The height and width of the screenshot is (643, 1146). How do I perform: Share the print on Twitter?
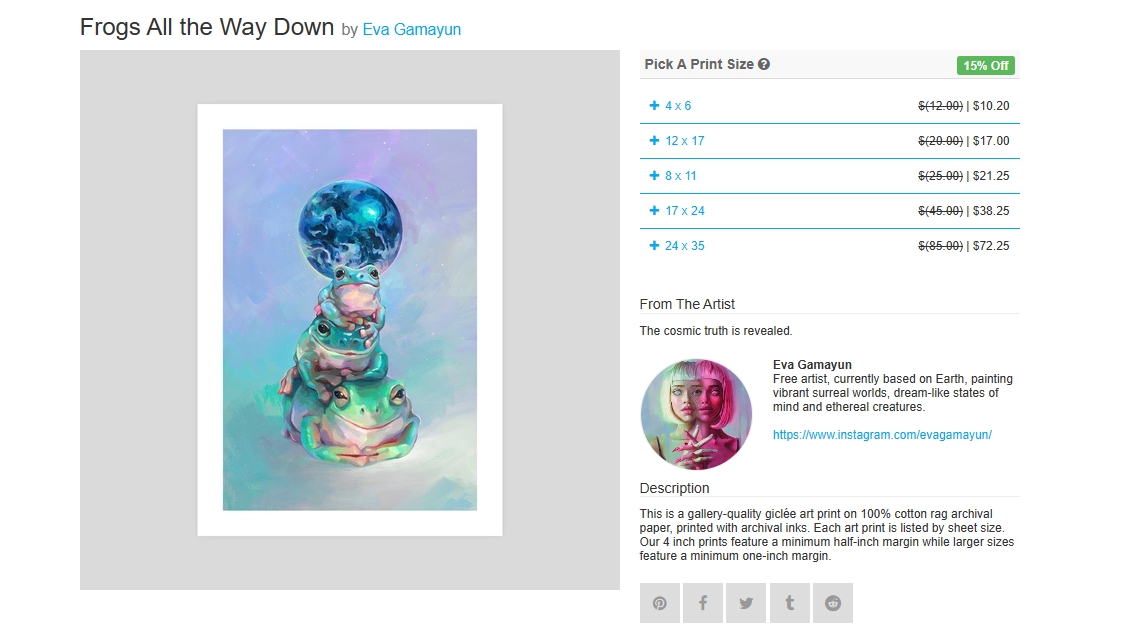[x=746, y=603]
